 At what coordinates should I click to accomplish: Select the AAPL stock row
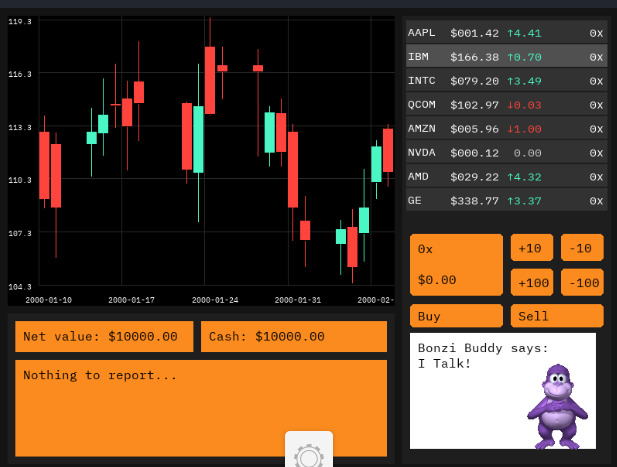(506, 33)
